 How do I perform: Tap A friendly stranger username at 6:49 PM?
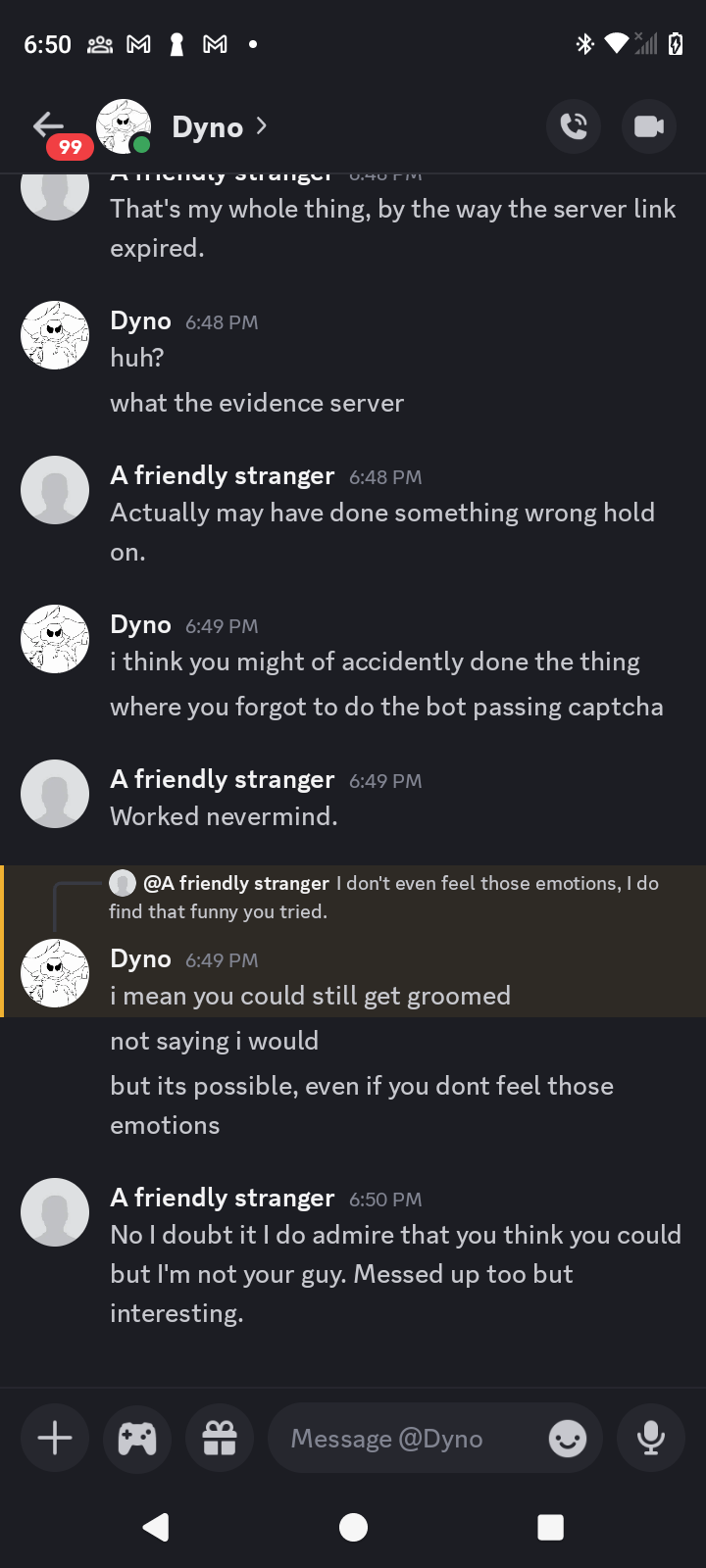pos(223,780)
